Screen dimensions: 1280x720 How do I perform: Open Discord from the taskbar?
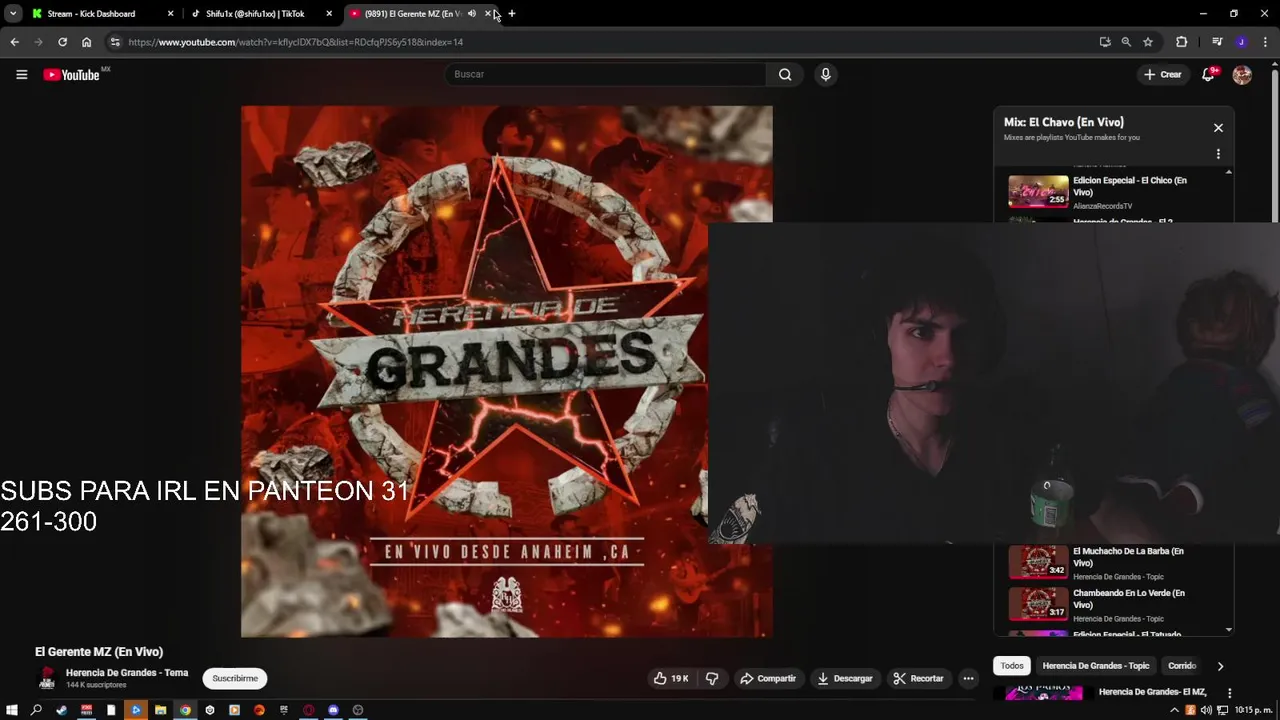[333, 710]
